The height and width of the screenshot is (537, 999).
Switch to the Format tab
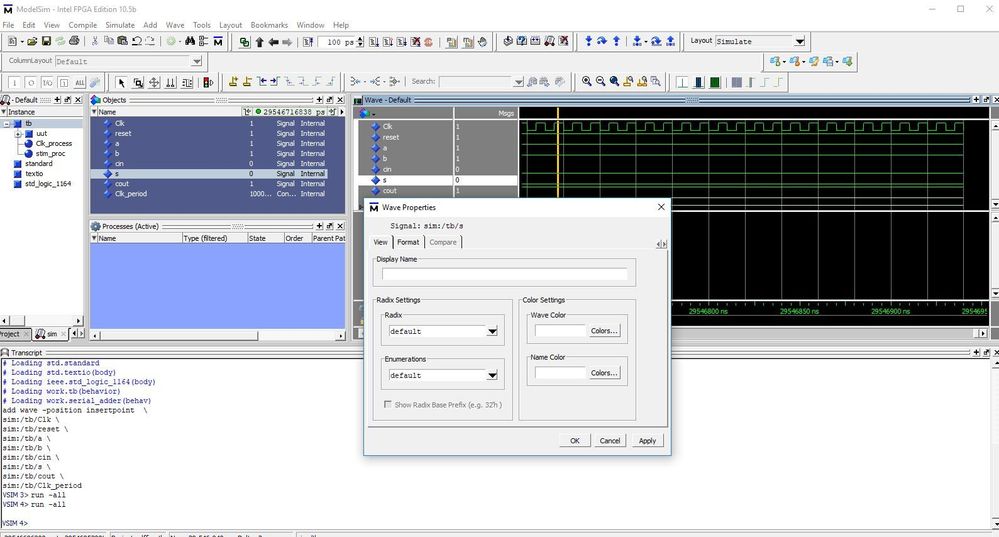pyautogui.click(x=408, y=242)
